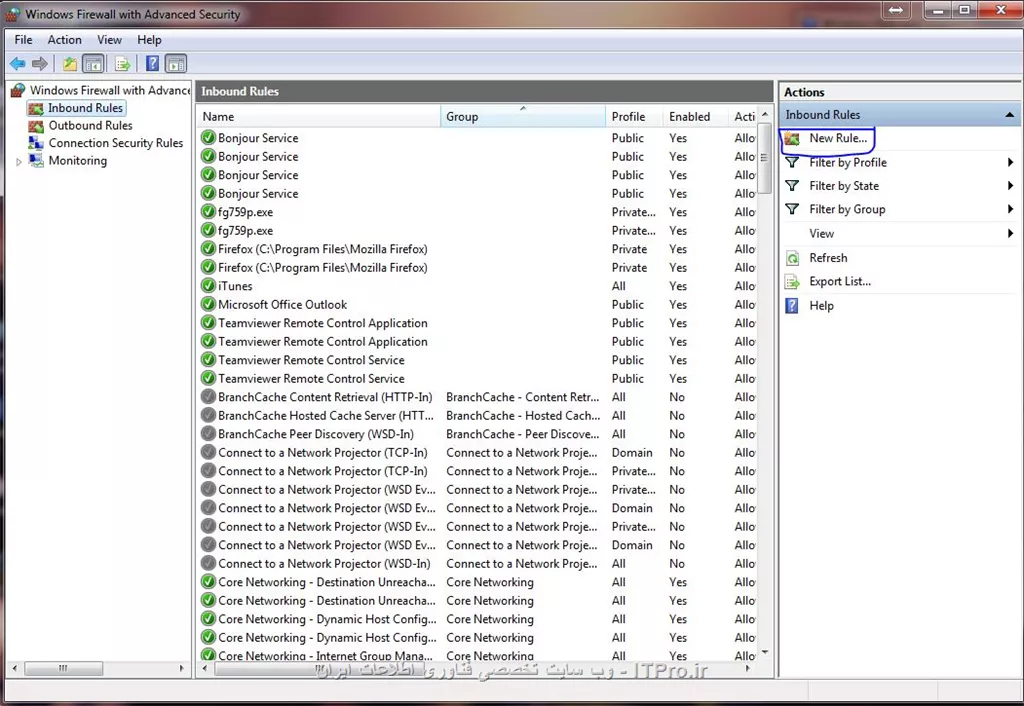Click New Rule... in Actions pane

click(x=838, y=138)
